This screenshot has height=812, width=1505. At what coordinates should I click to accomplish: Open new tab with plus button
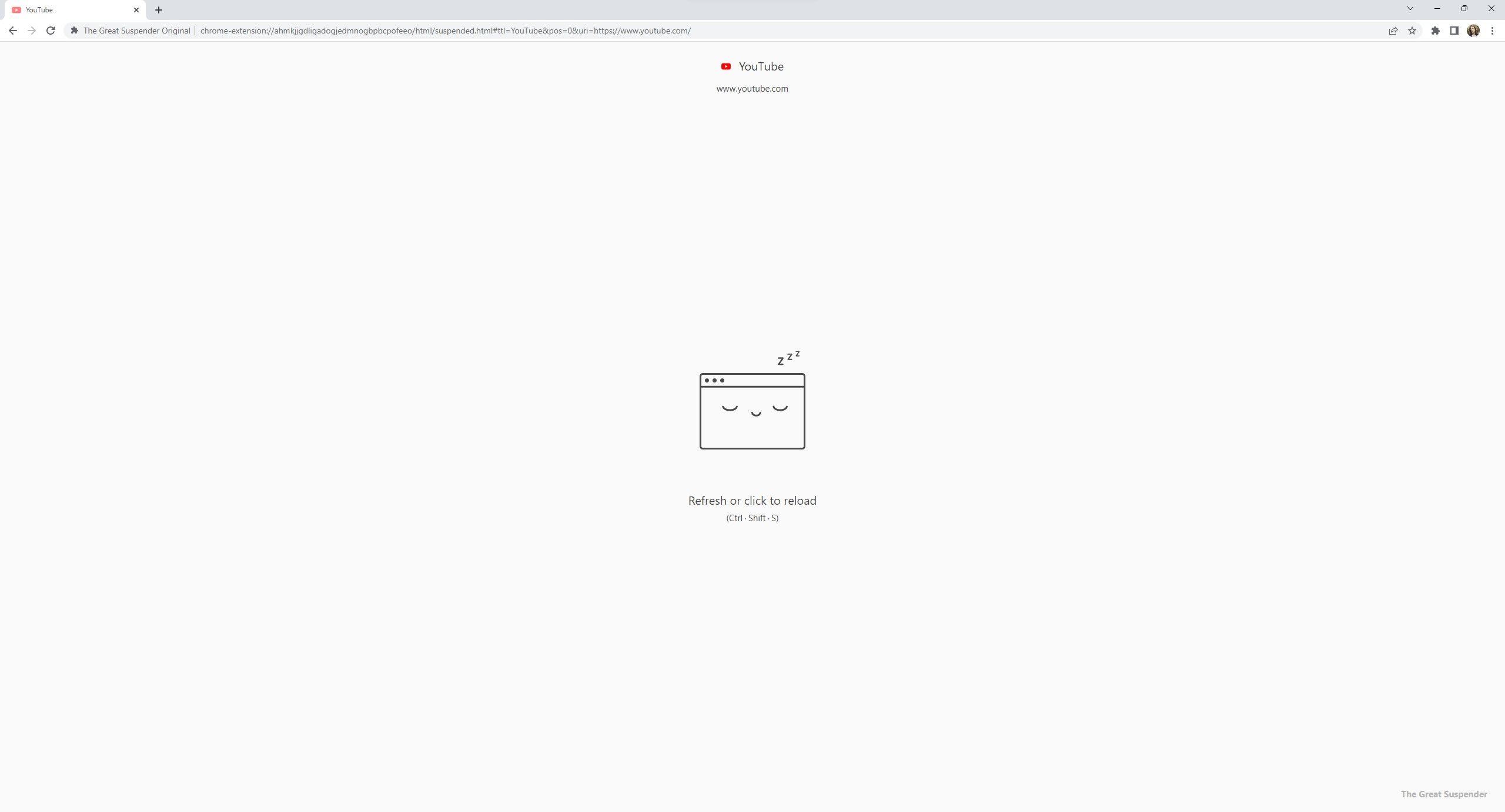point(159,9)
